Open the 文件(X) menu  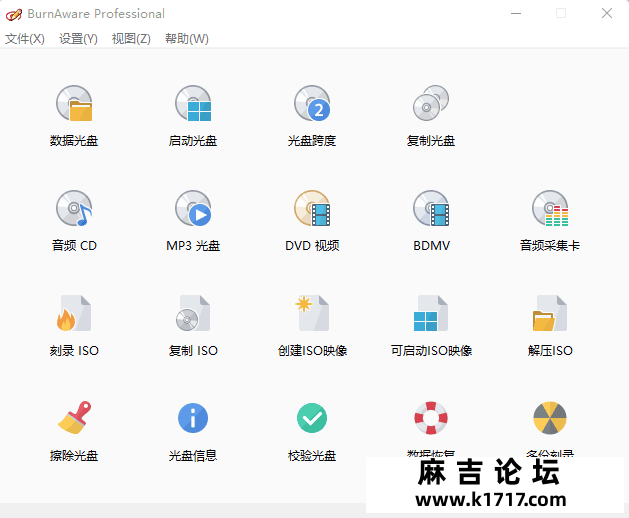(x=25, y=39)
